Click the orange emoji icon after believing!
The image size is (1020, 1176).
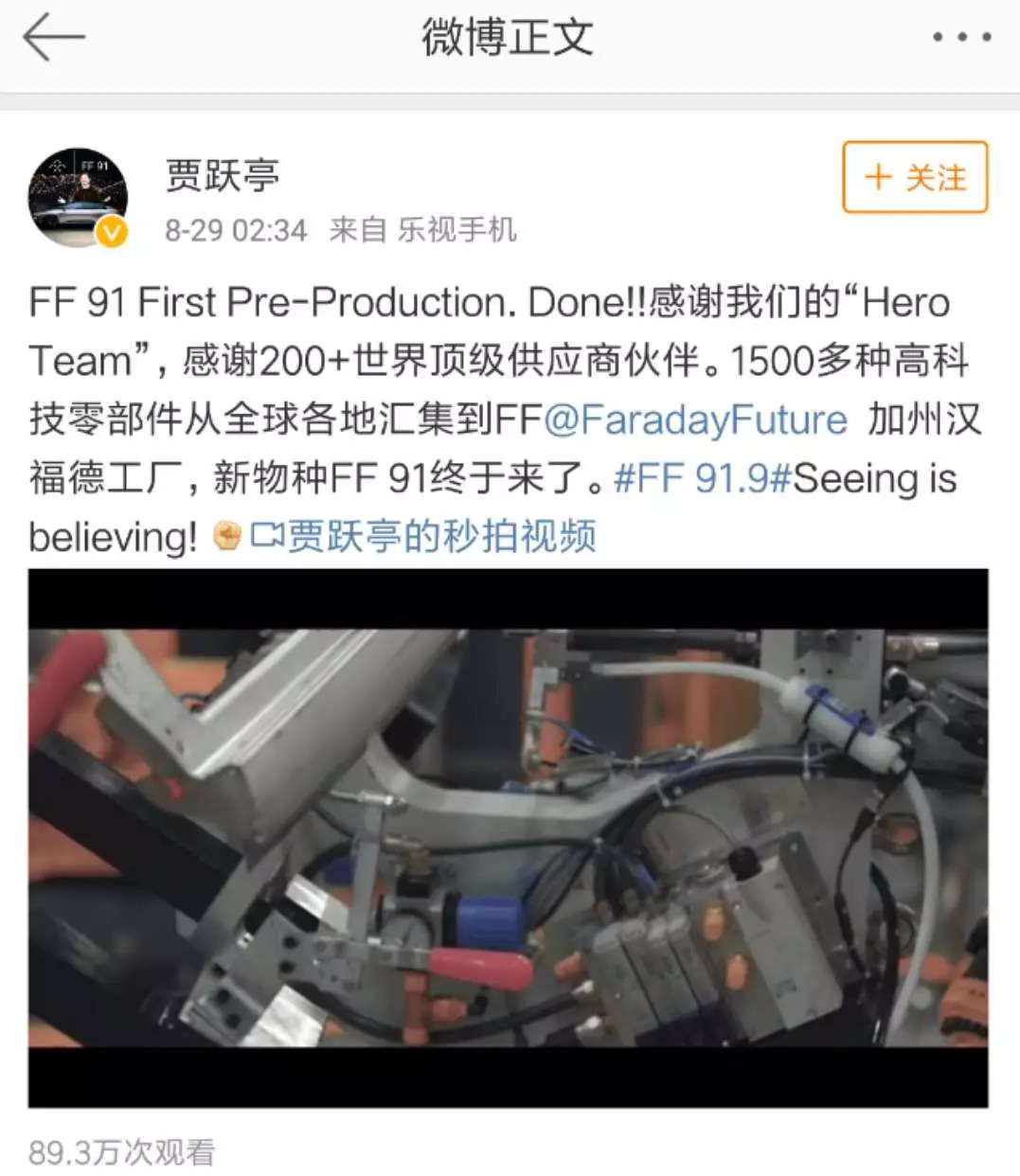coord(226,537)
